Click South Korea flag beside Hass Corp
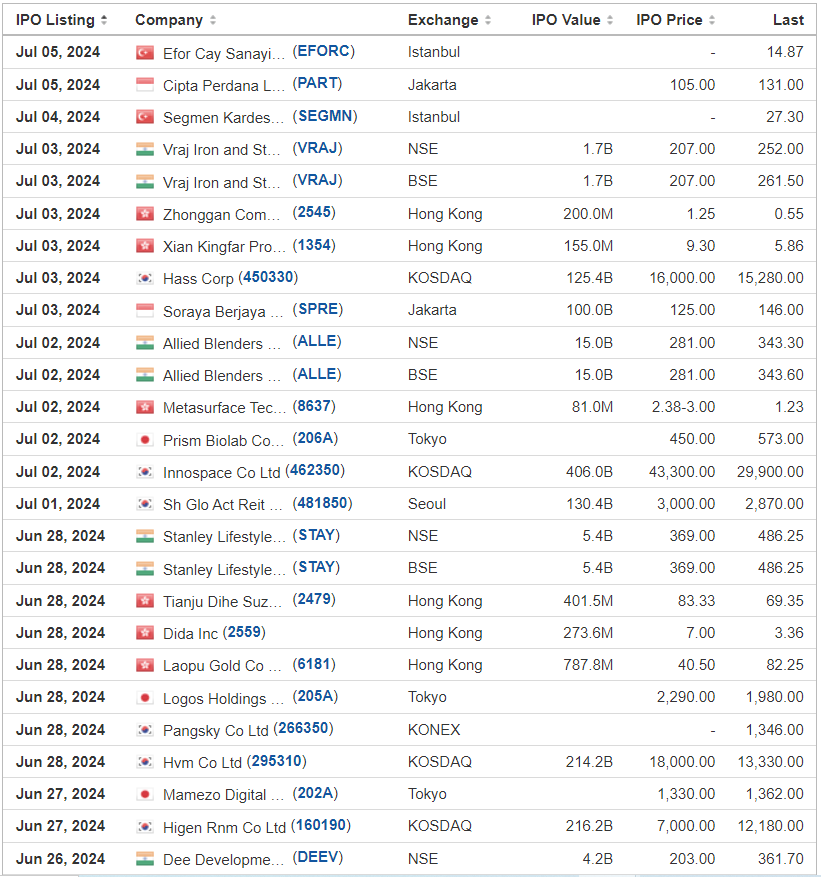821x877 pixels. [145, 278]
